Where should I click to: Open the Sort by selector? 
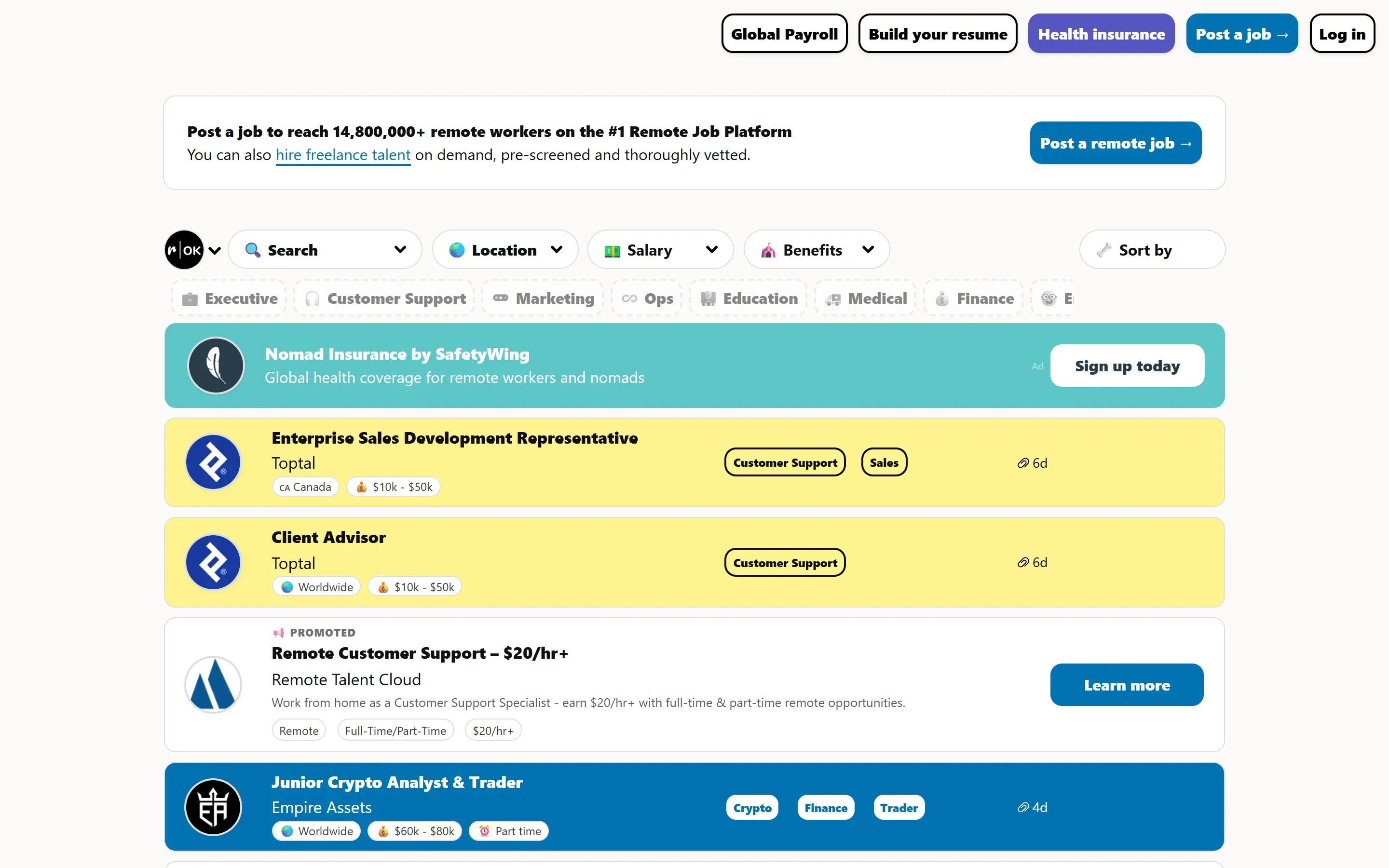click(1152, 250)
